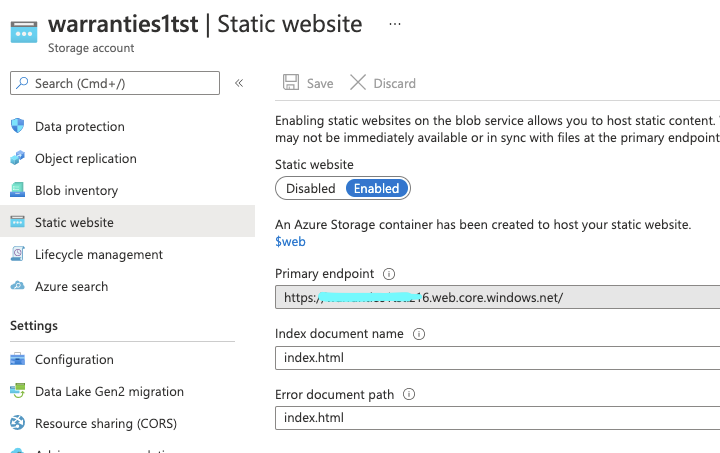The image size is (720, 453).
Task: Open the $web container link
Action: (x=290, y=241)
